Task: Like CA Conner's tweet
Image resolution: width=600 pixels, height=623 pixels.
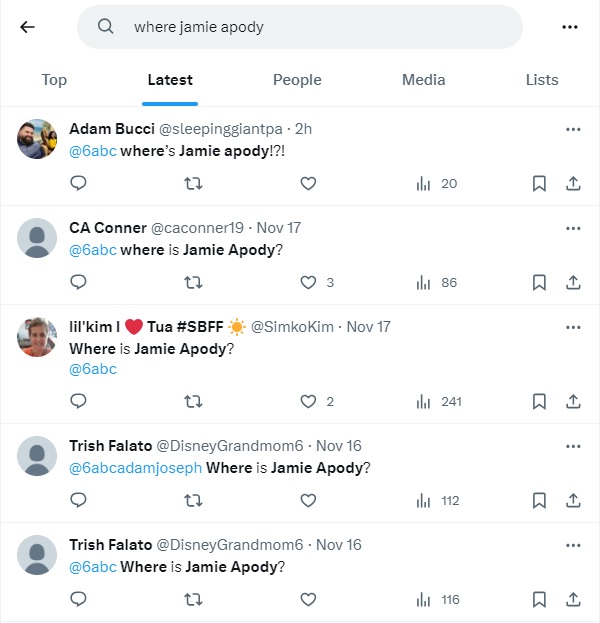Action: [308, 282]
